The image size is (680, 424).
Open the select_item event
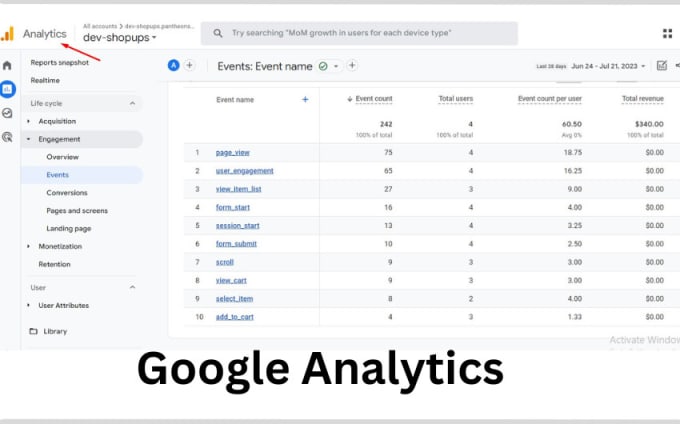tap(234, 299)
